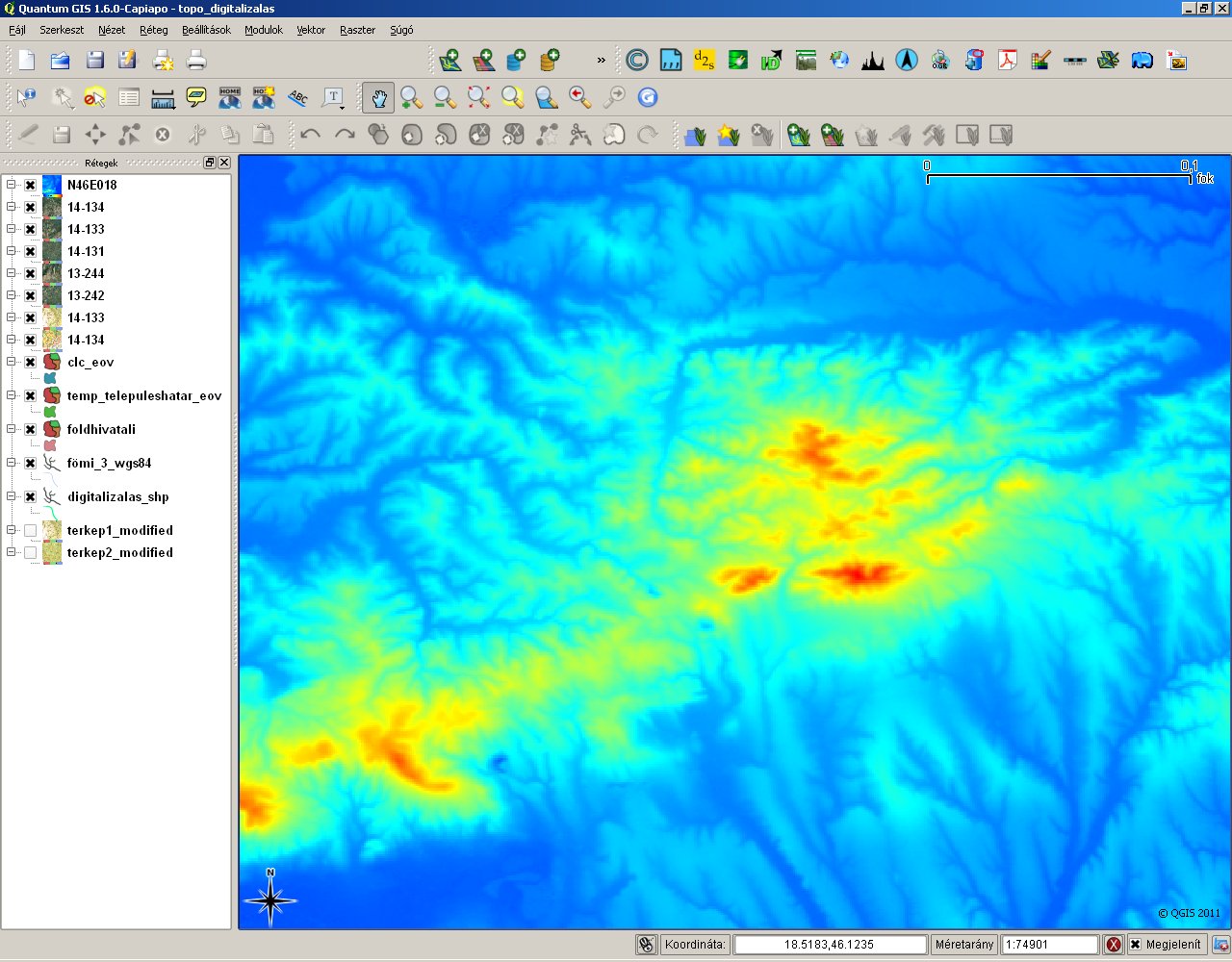Uncheck the 13-244 layer checkbox

[31, 273]
